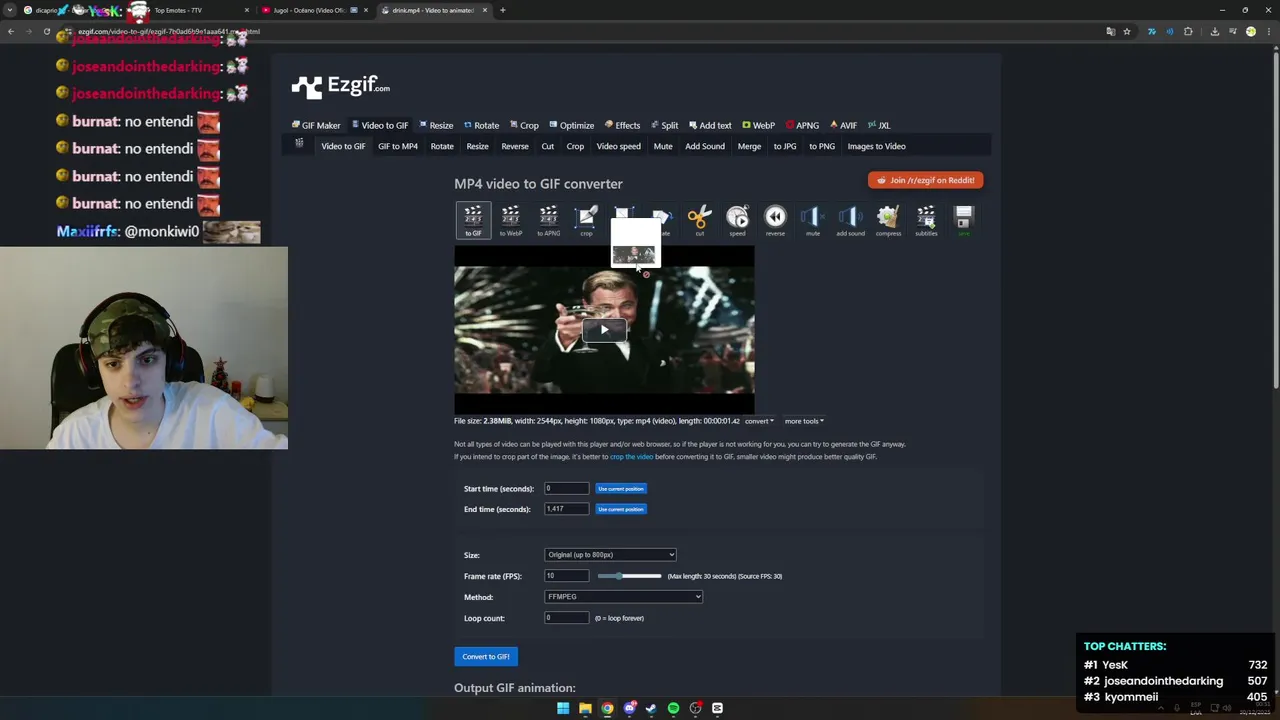Open the Effects menu item
Image resolution: width=1280 pixels, height=720 pixels.
(x=622, y=125)
